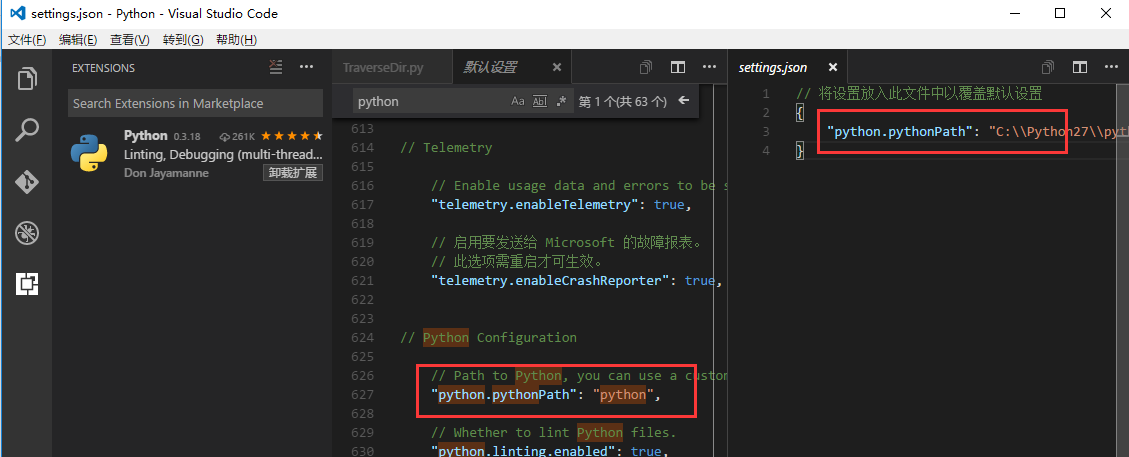
Task: Open the Source Control git view
Action: [x=27, y=182]
